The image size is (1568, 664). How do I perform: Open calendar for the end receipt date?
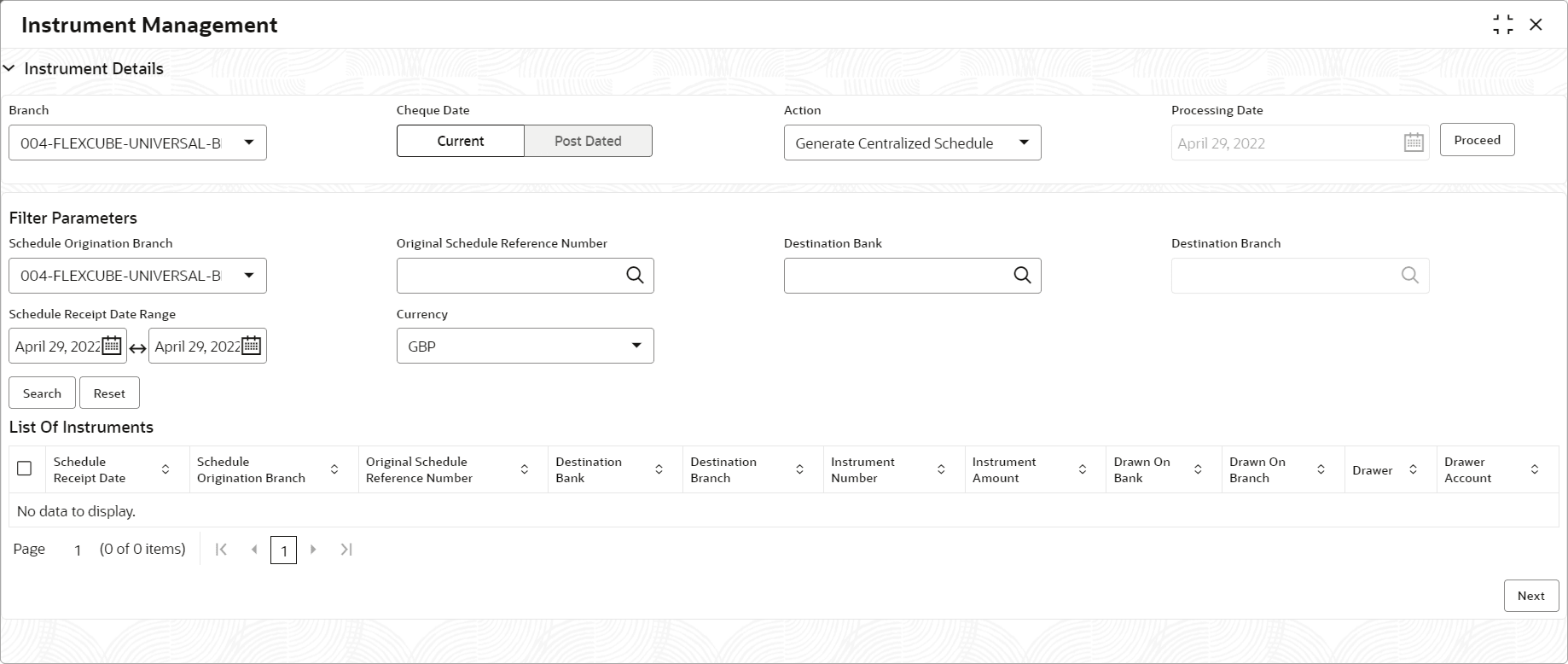[x=251, y=346]
